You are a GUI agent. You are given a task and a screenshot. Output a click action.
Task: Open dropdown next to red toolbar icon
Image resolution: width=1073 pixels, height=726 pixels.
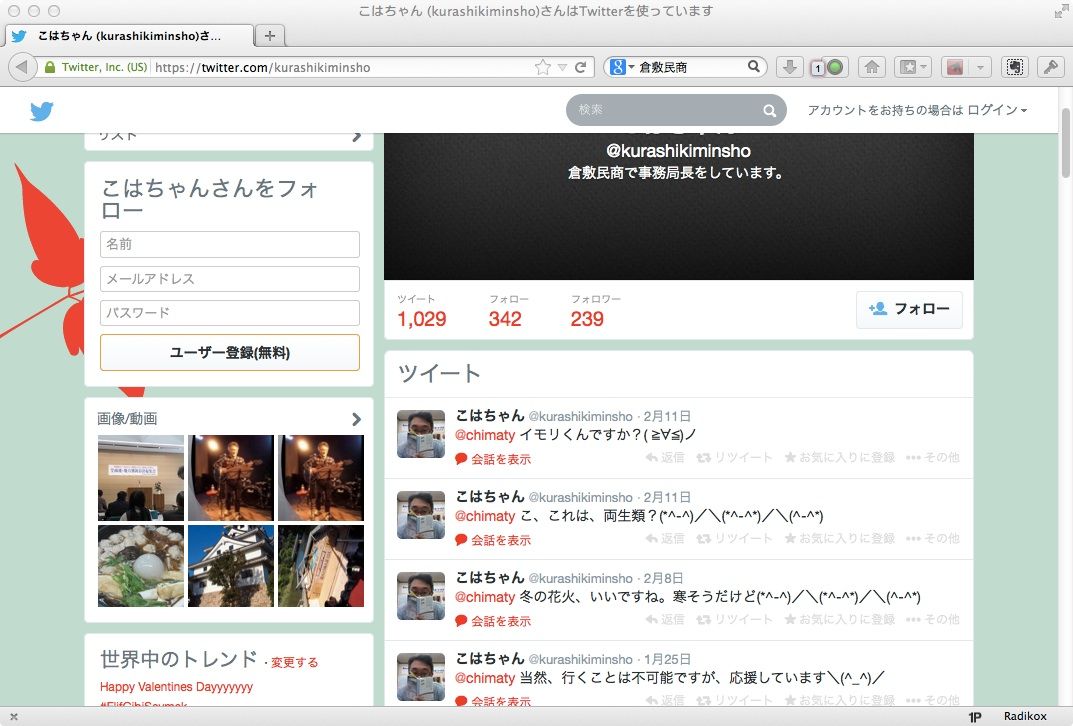[980, 67]
